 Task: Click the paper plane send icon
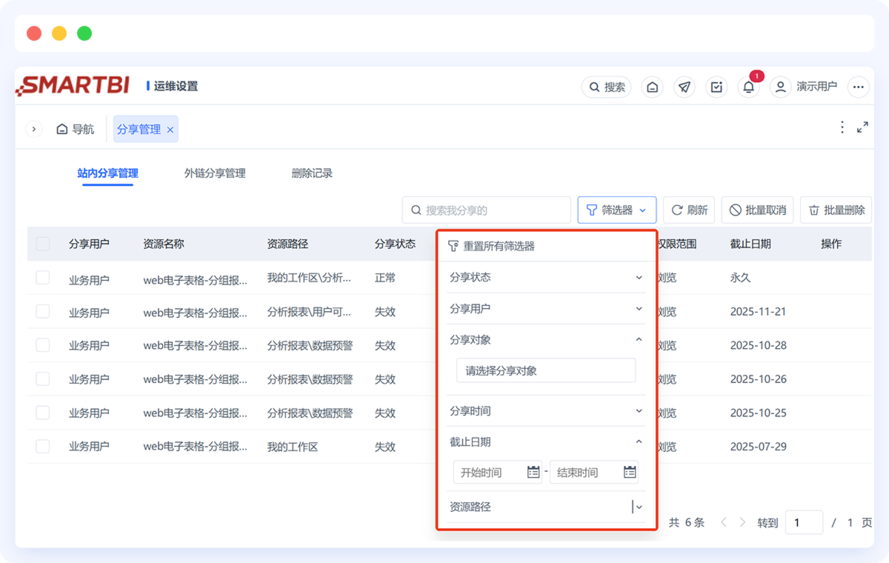coord(684,87)
